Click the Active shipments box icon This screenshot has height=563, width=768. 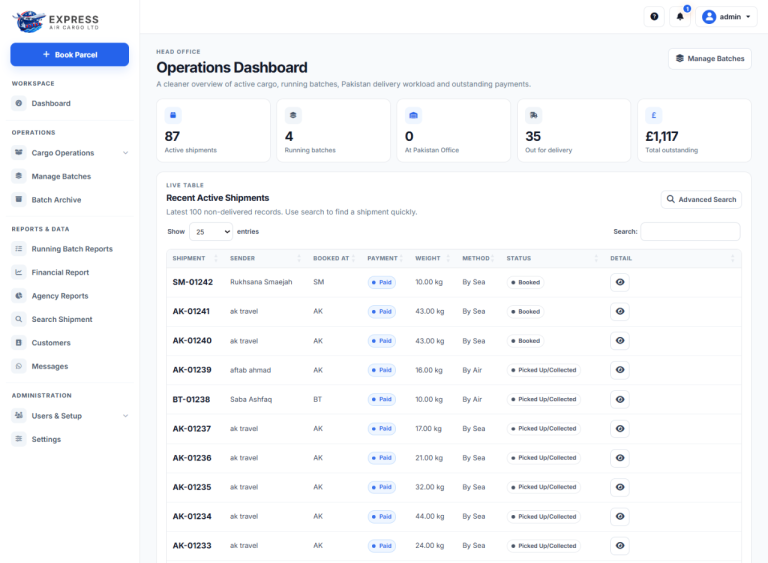click(173, 115)
